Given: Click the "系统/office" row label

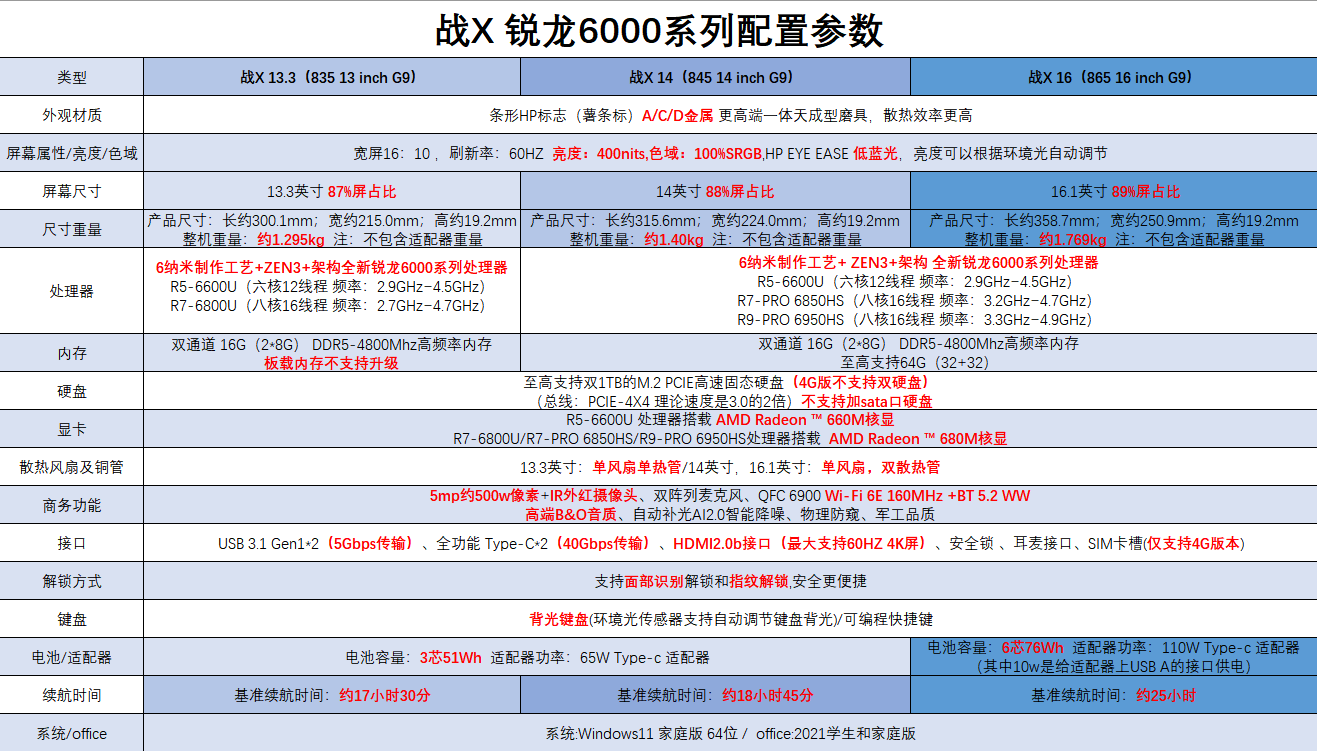Looking at the screenshot, I should click(x=72, y=733).
